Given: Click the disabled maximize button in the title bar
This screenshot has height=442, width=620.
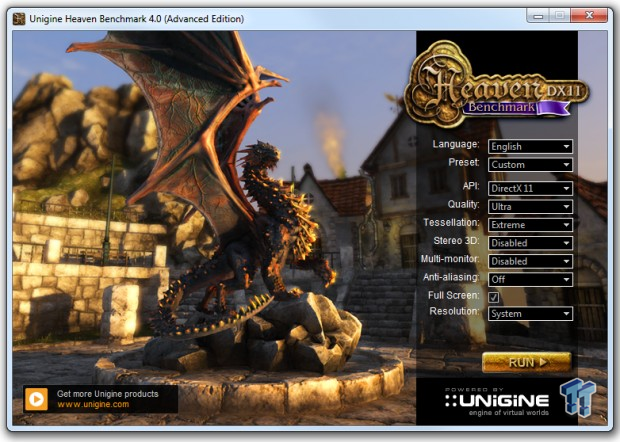Looking at the screenshot, I should coord(559,15).
